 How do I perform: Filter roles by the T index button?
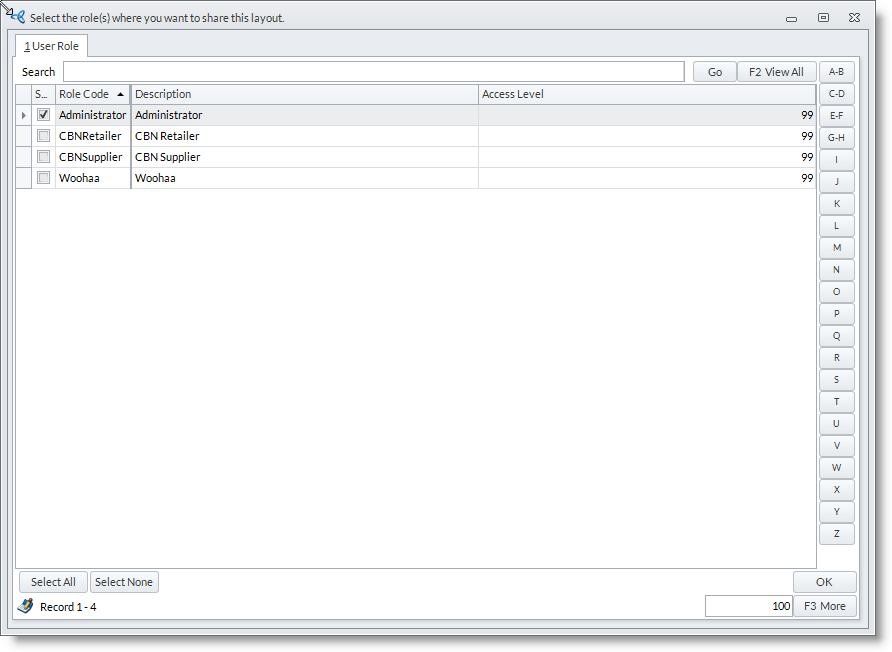pos(836,402)
